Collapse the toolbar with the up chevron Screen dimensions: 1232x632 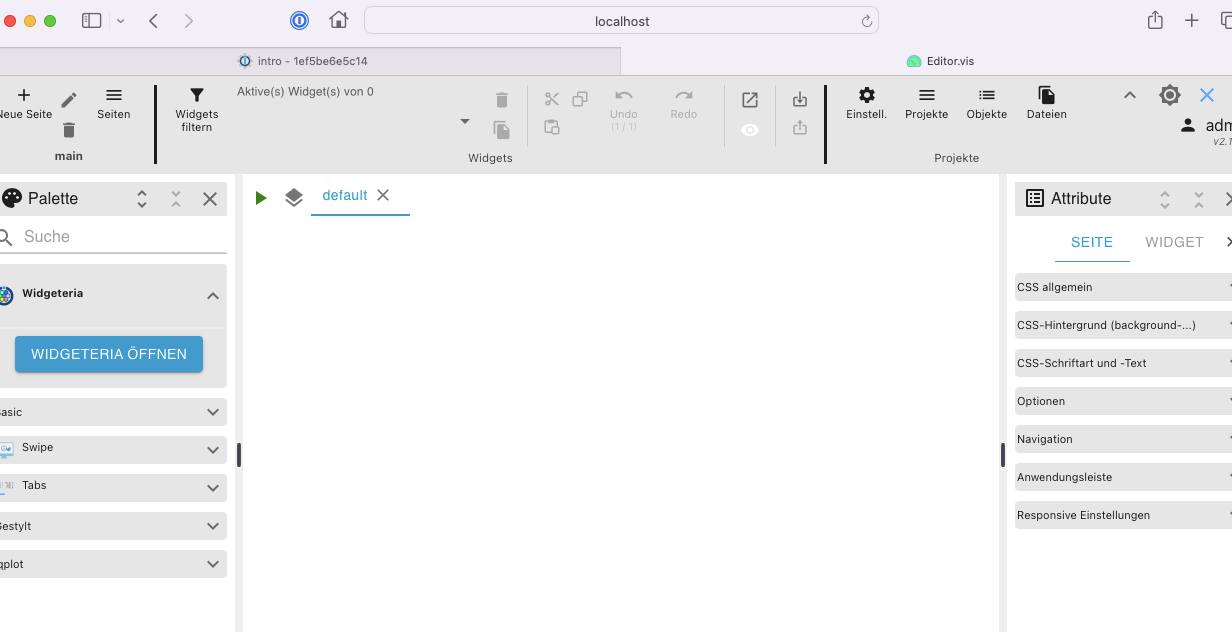(1130, 95)
